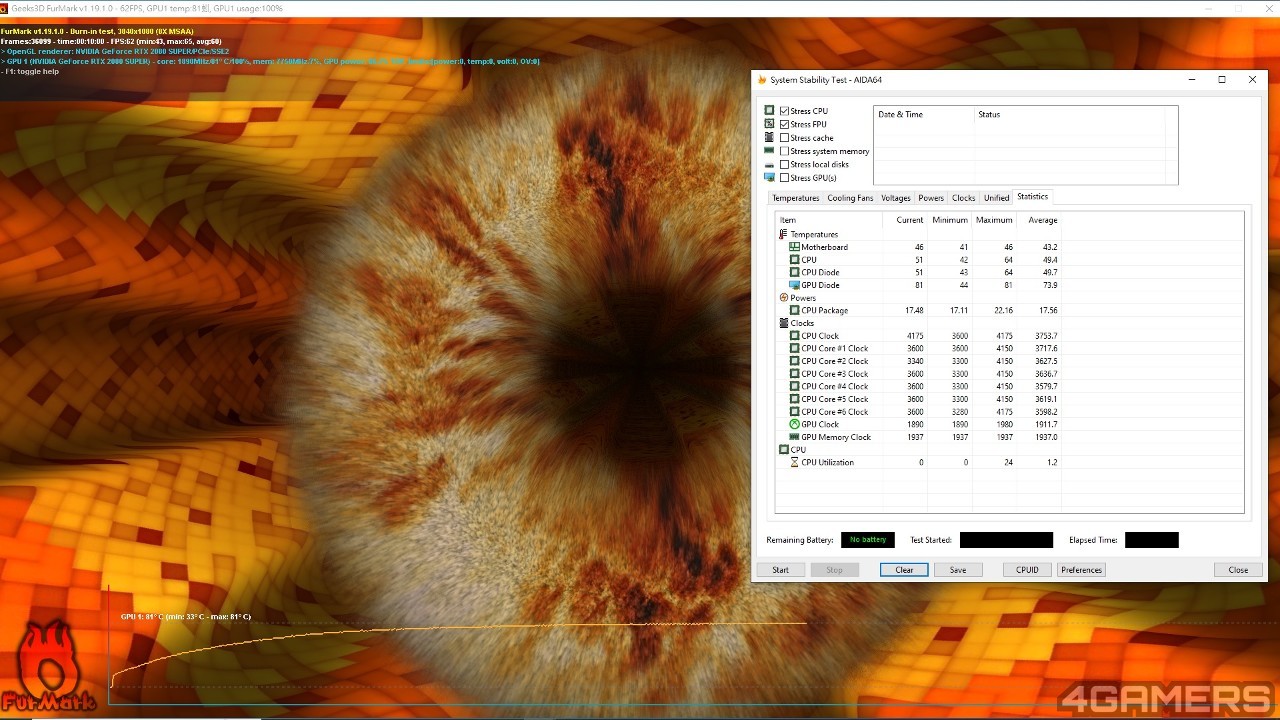Open the Clocks tab
The image size is (1280, 720).
964,198
